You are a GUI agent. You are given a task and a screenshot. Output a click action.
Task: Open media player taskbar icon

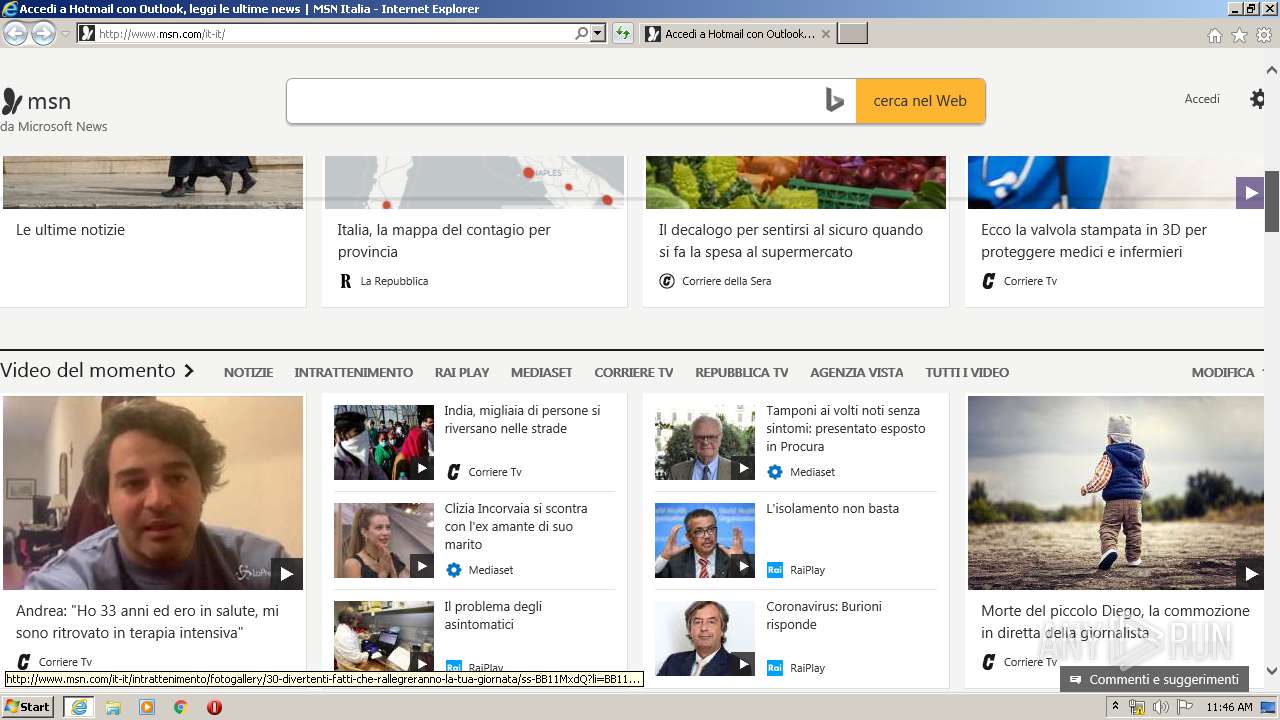[x=147, y=707]
